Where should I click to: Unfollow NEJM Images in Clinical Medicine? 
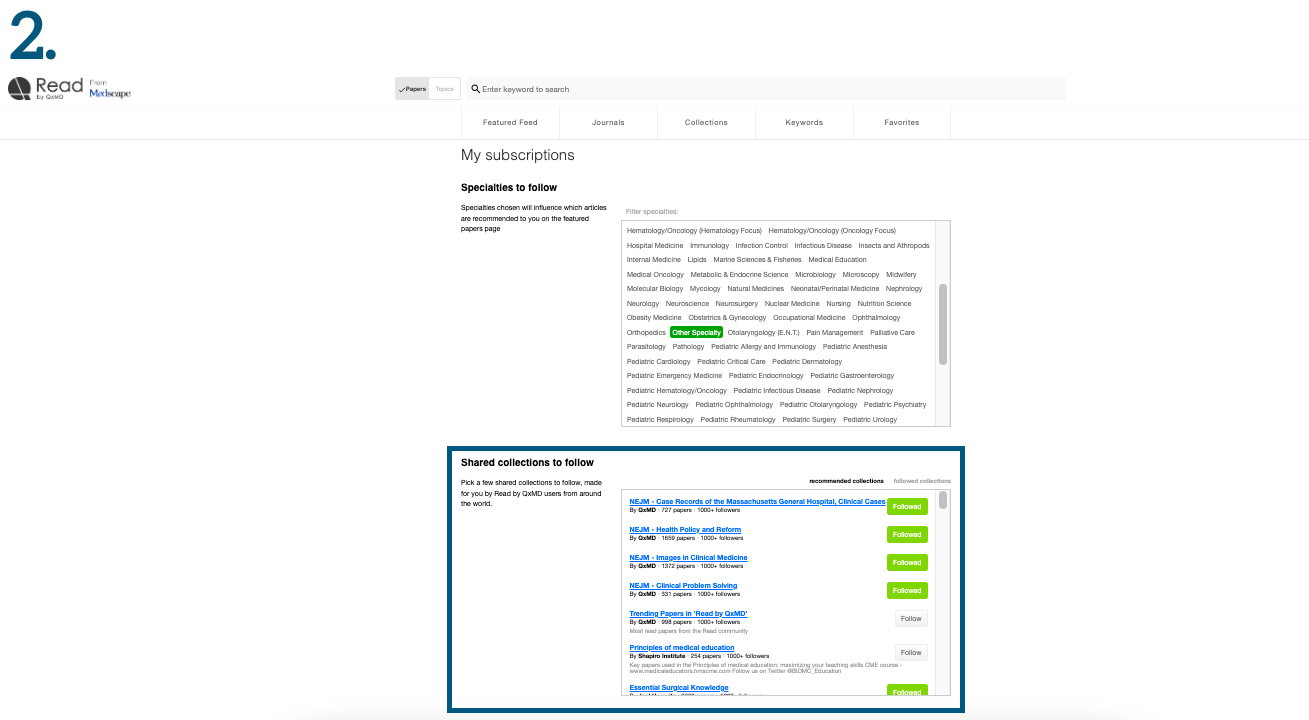907,562
